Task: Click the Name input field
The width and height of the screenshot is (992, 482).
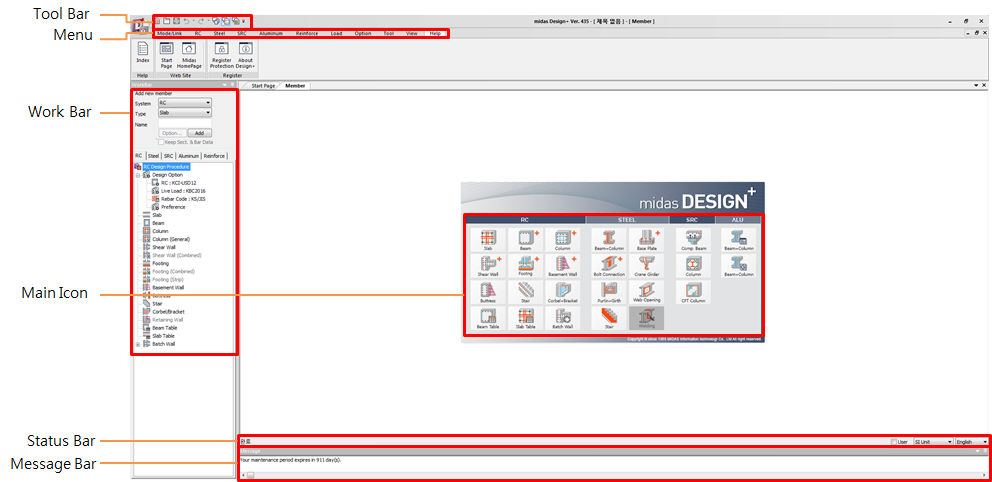Action: pos(185,124)
